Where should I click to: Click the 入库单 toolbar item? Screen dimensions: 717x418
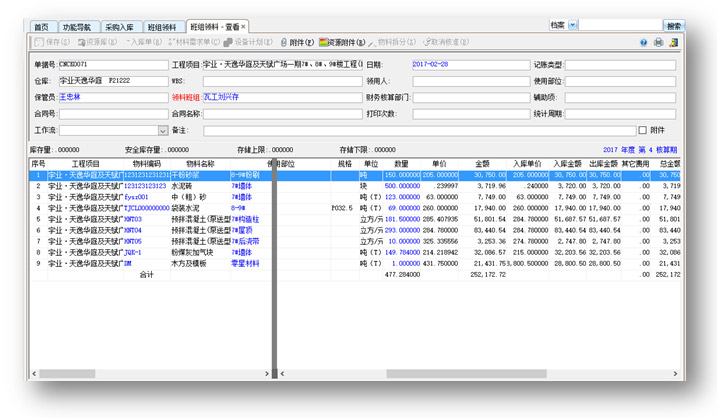[143, 42]
